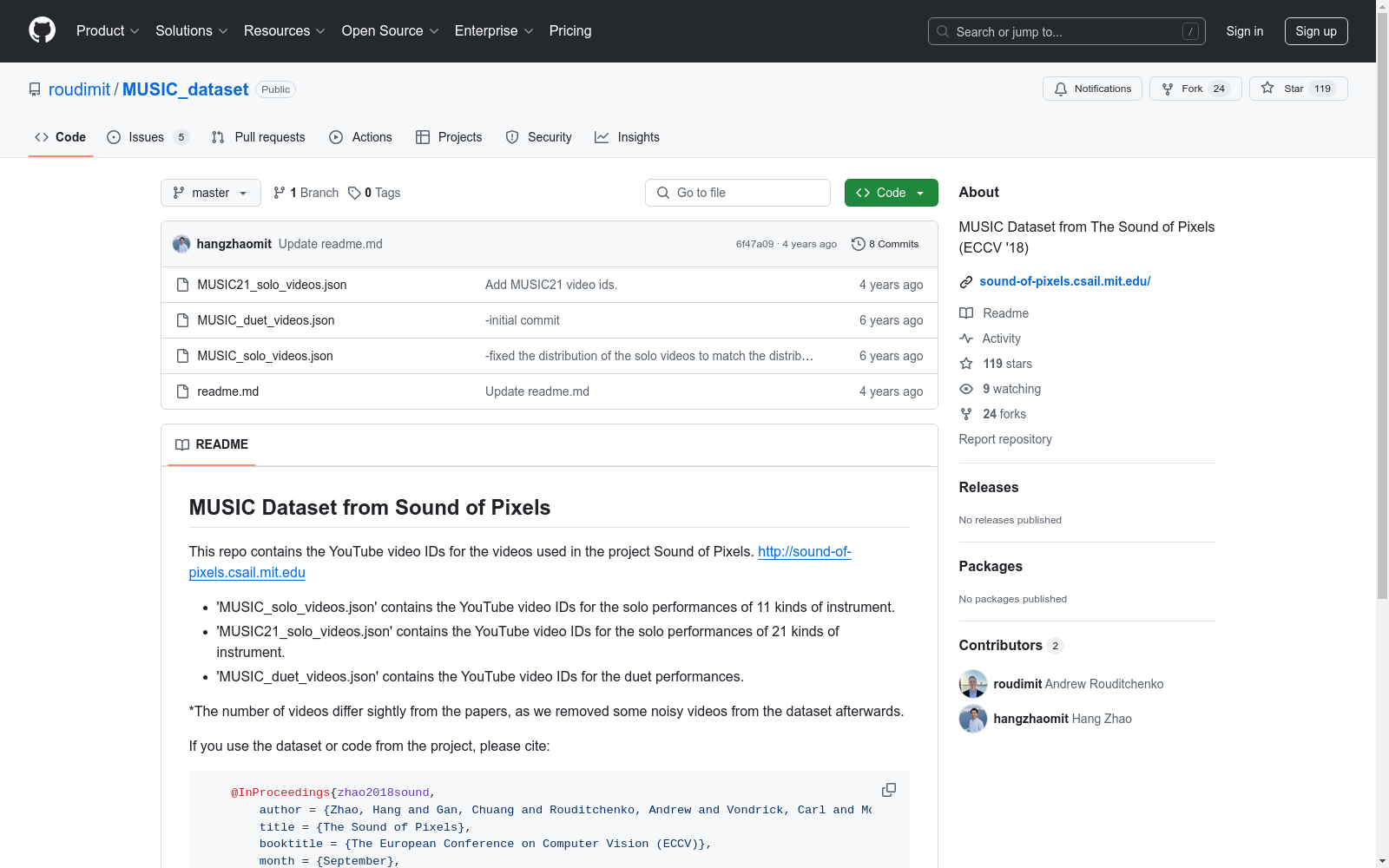Image resolution: width=1389 pixels, height=868 pixels.
Task: Click the branch icon beside 1 Branch
Action: pyautogui.click(x=280, y=193)
